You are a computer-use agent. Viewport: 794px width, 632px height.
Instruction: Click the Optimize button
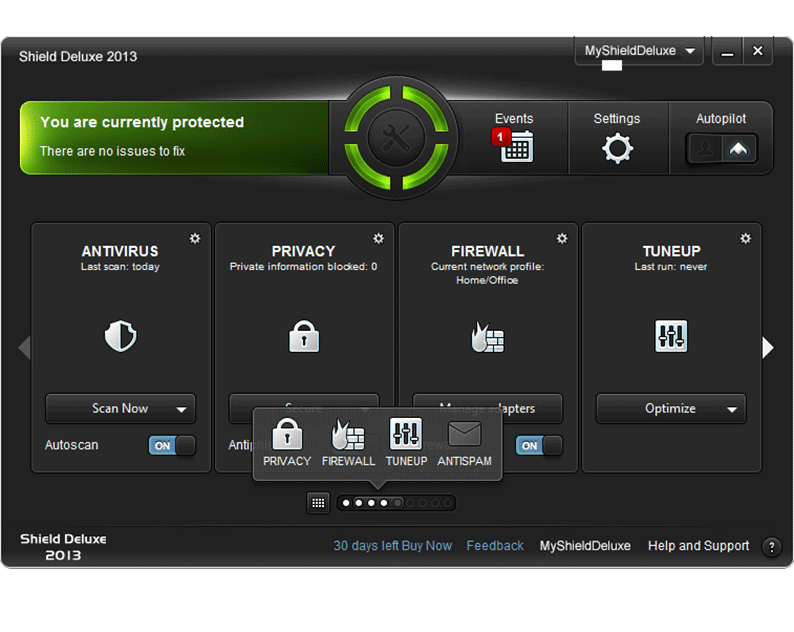tap(671, 408)
